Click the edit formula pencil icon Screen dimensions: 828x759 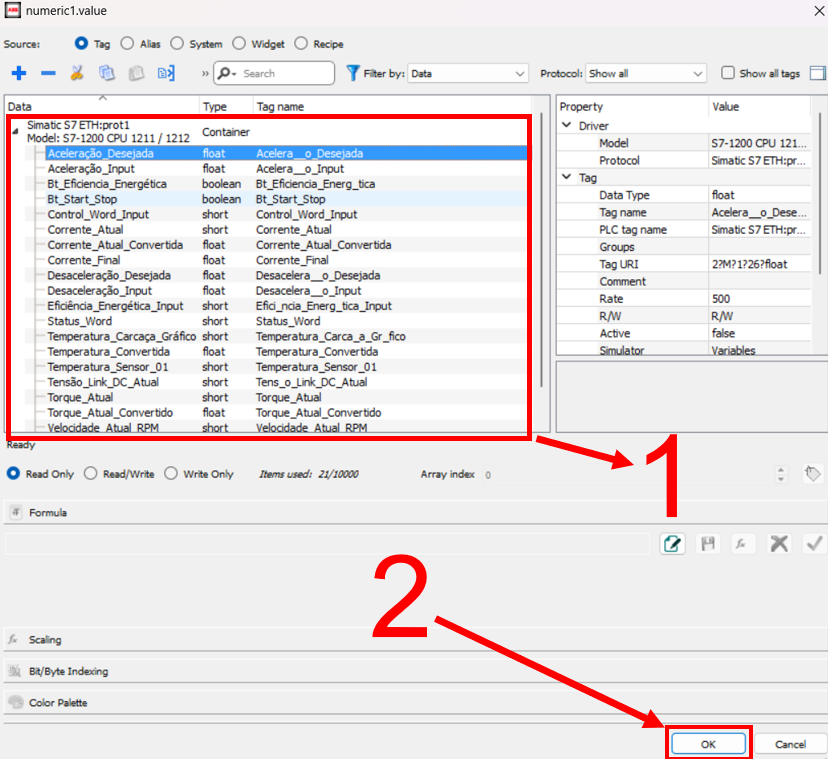click(673, 543)
